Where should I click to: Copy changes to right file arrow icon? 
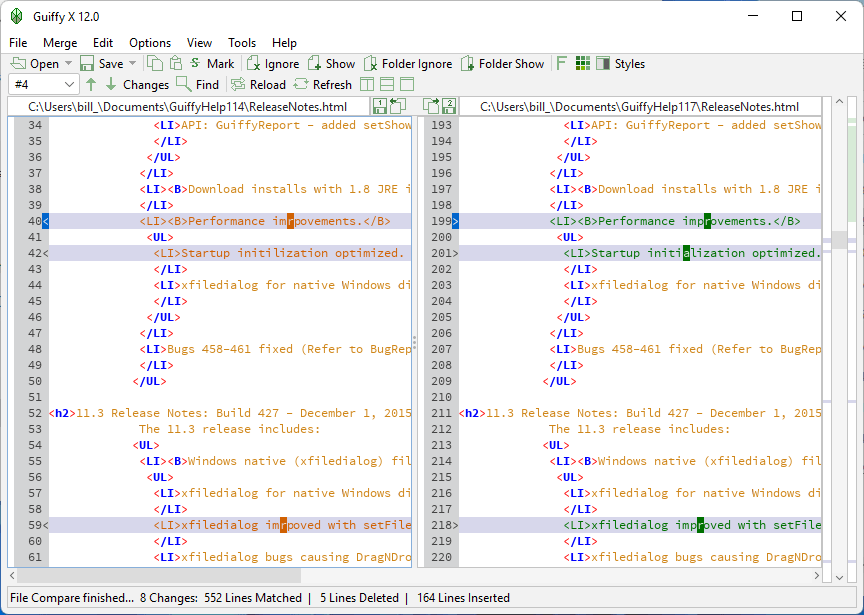pyautogui.click(x=431, y=106)
